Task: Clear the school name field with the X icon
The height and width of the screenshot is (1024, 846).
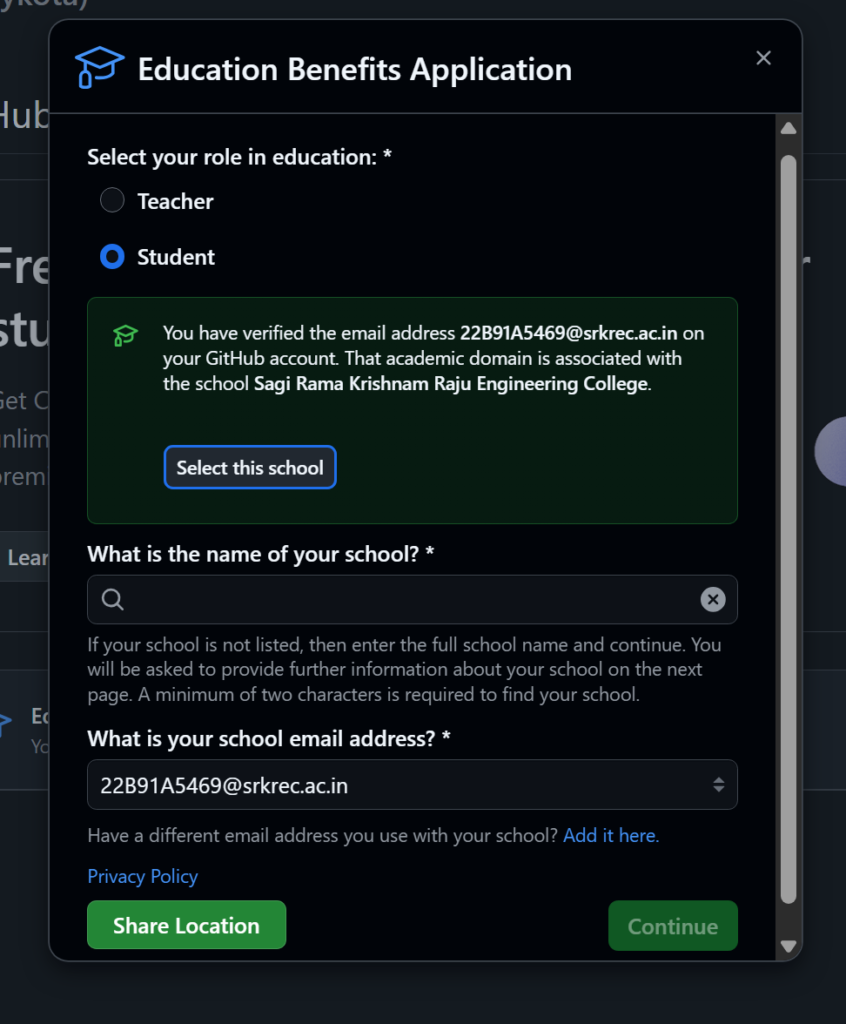Action: [712, 599]
